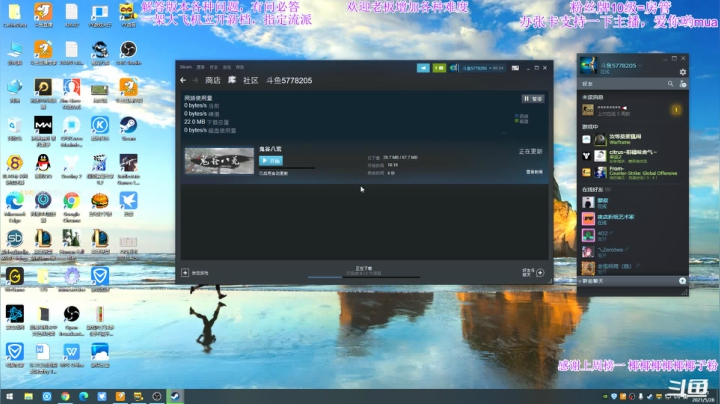Click the bottom download status progress bar

364,277
